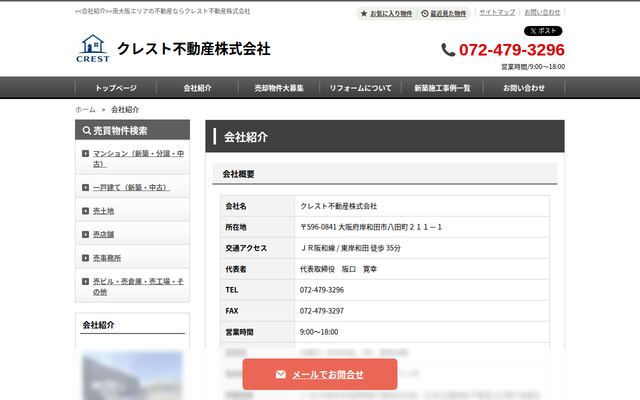This screenshot has width=640, height=400.
Task: Open 新築施工事例一覧 in the navigation bar
Action: tap(442, 88)
